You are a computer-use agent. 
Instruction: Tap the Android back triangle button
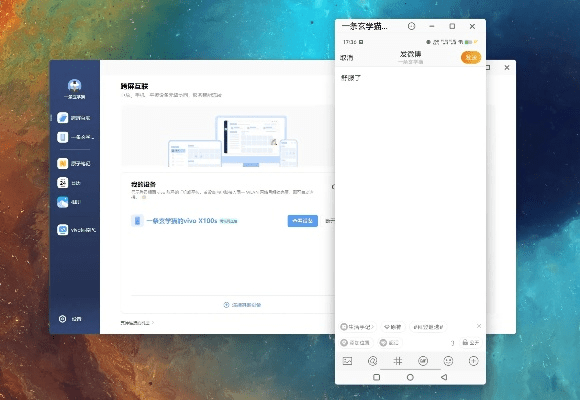click(444, 377)
